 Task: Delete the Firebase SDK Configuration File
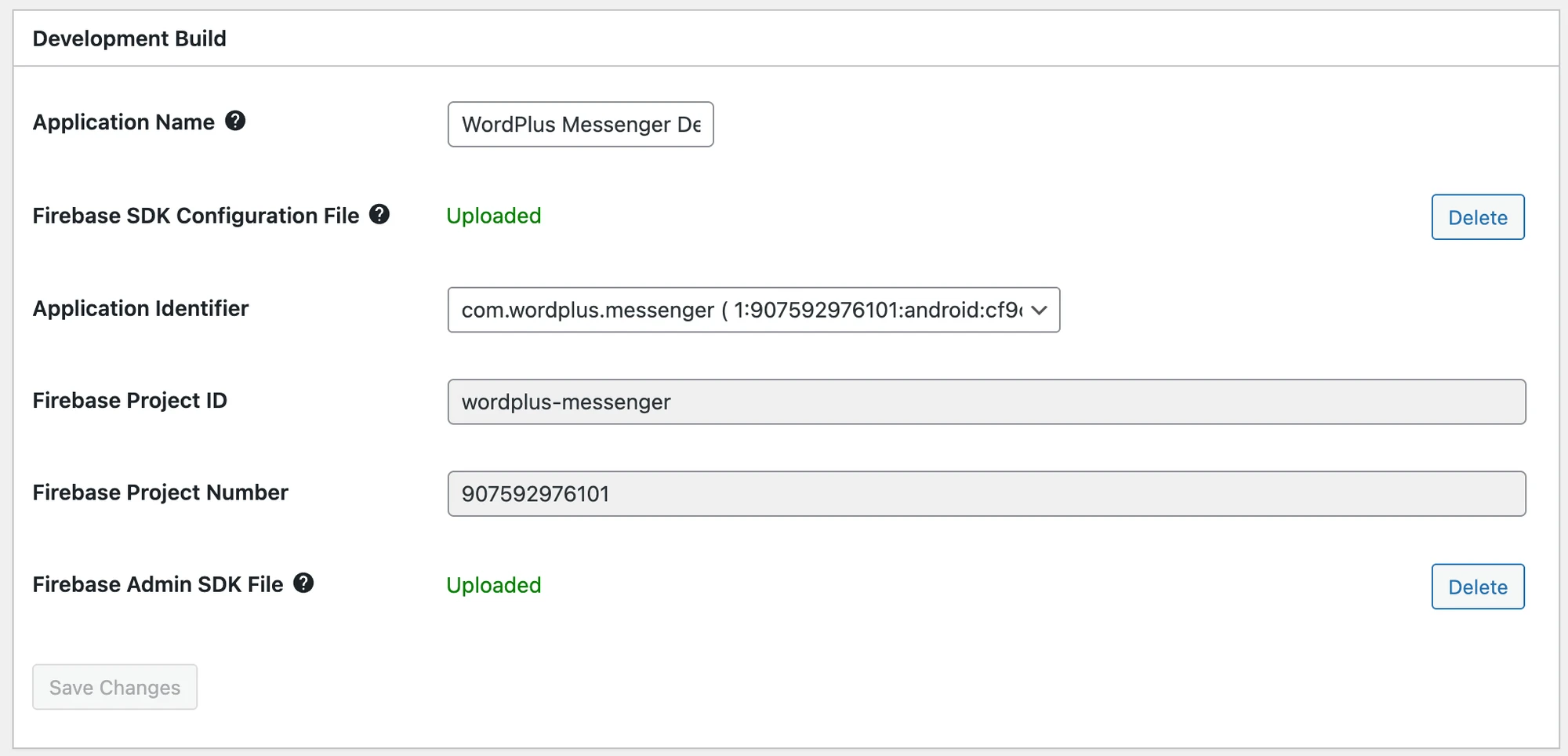pos(1478,217)
